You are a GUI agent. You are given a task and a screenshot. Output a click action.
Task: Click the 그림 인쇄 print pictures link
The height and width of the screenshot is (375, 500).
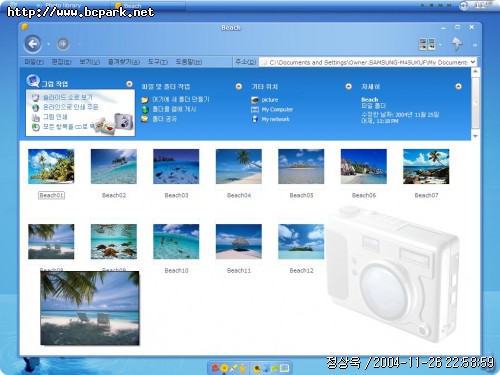click(x=55, y=117)
